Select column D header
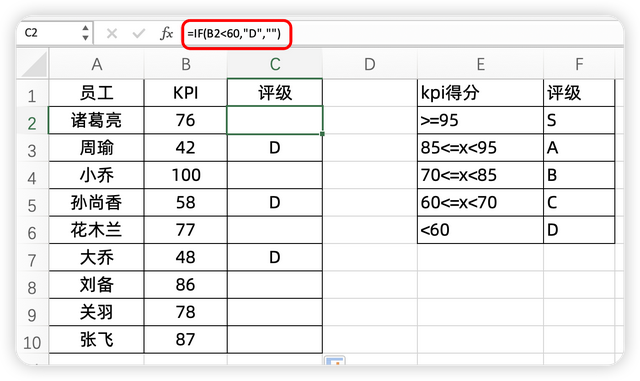 click(x=370, y=64)
